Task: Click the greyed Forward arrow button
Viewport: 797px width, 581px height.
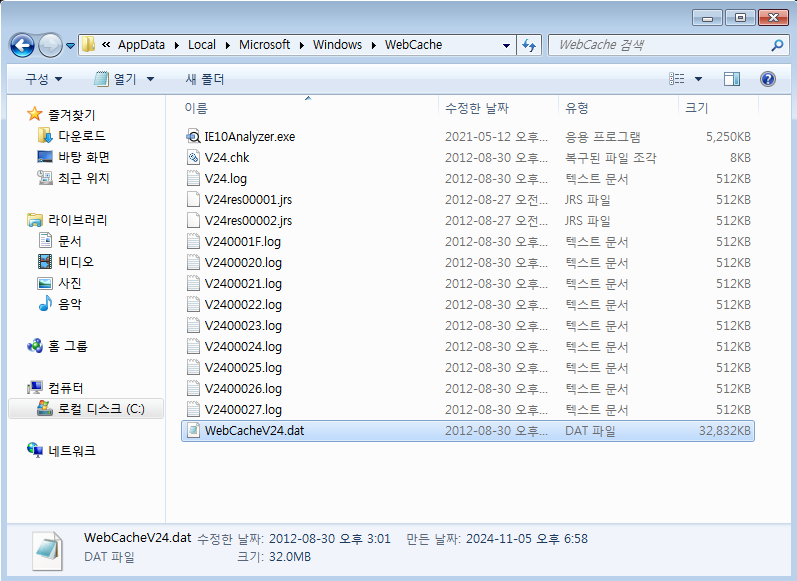Action: (x=50, y=45)
